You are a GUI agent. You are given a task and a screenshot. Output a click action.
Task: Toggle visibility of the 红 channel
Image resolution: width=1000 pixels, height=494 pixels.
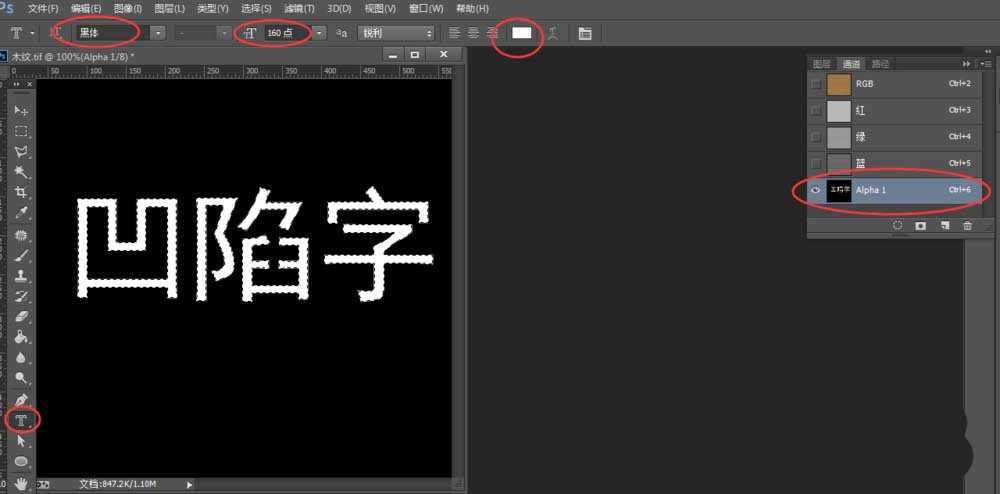815,110
